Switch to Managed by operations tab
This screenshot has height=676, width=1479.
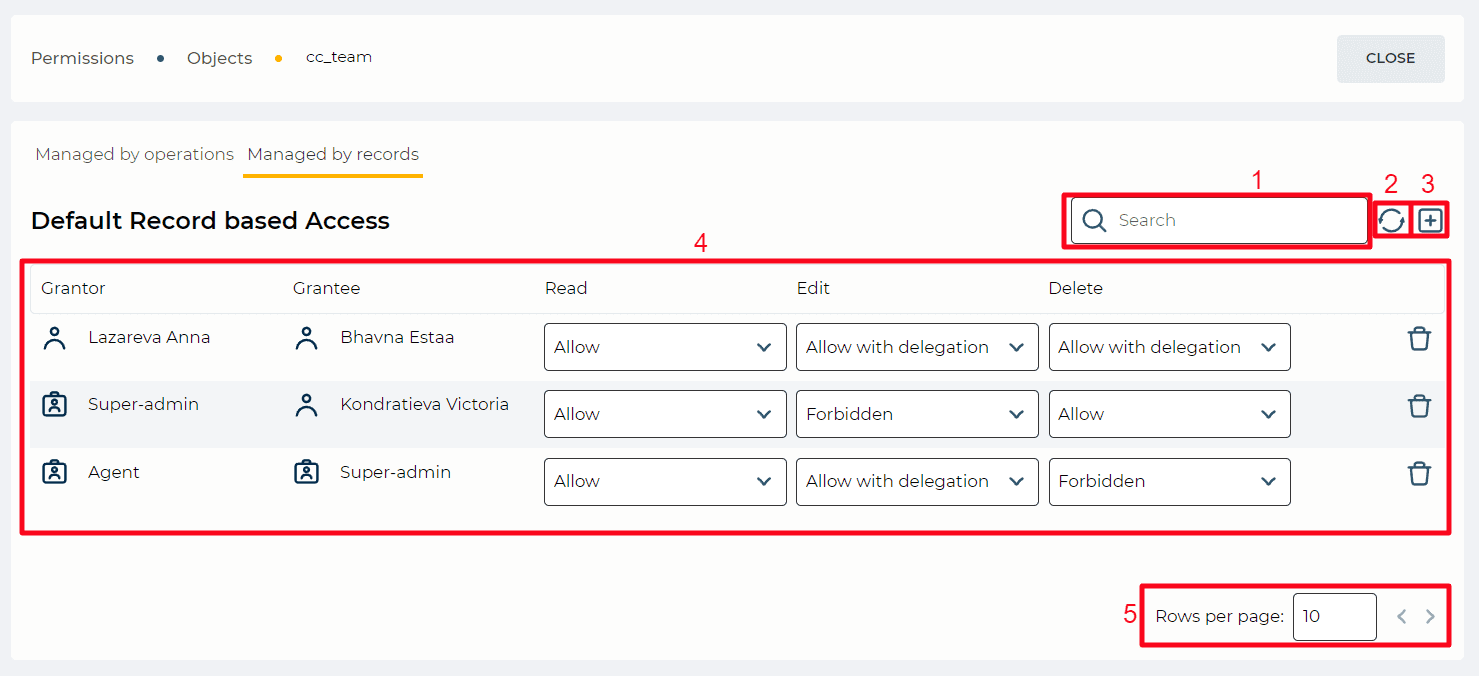pos(134,154)
